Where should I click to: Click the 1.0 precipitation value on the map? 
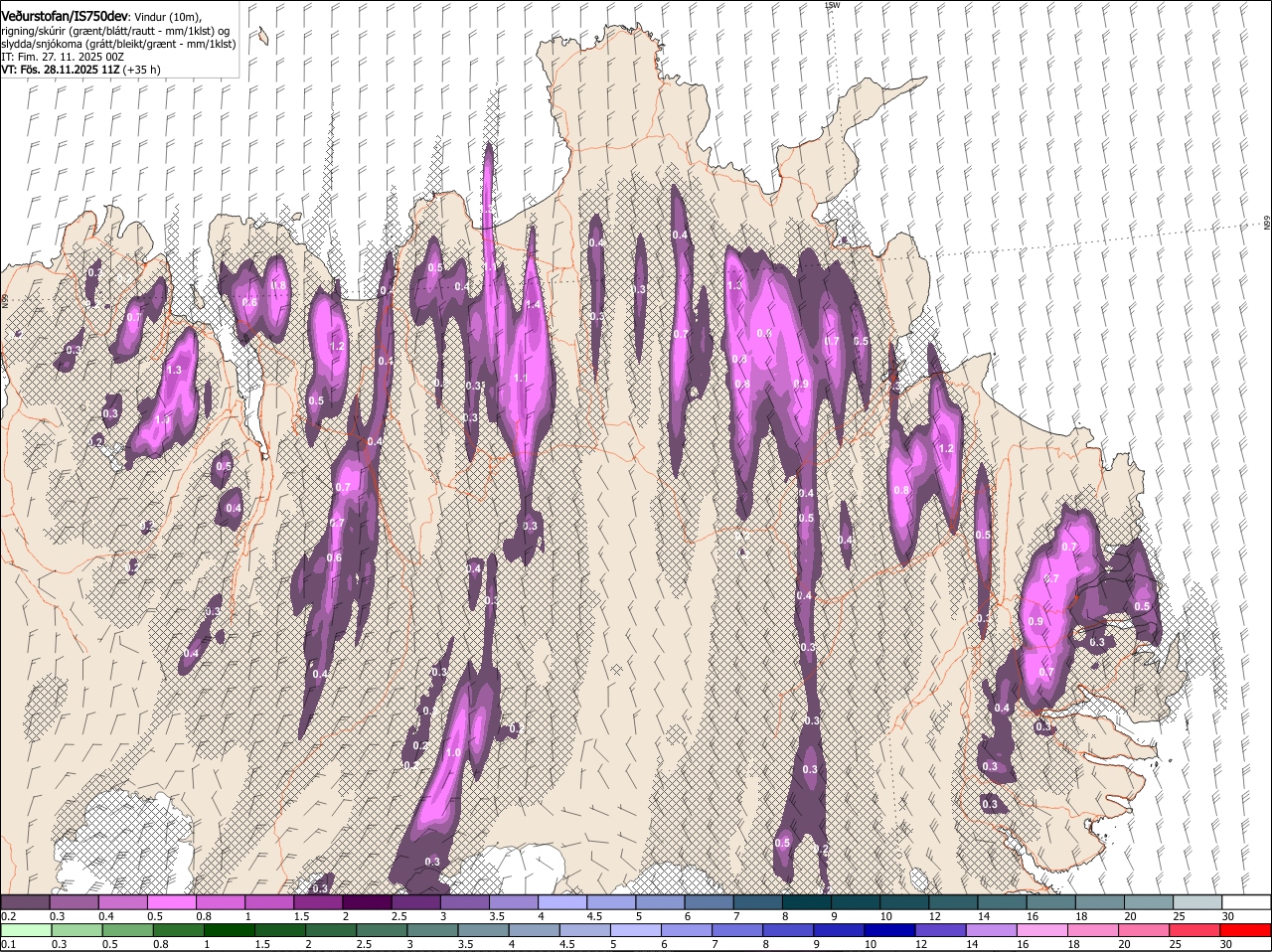coord(453,753)
